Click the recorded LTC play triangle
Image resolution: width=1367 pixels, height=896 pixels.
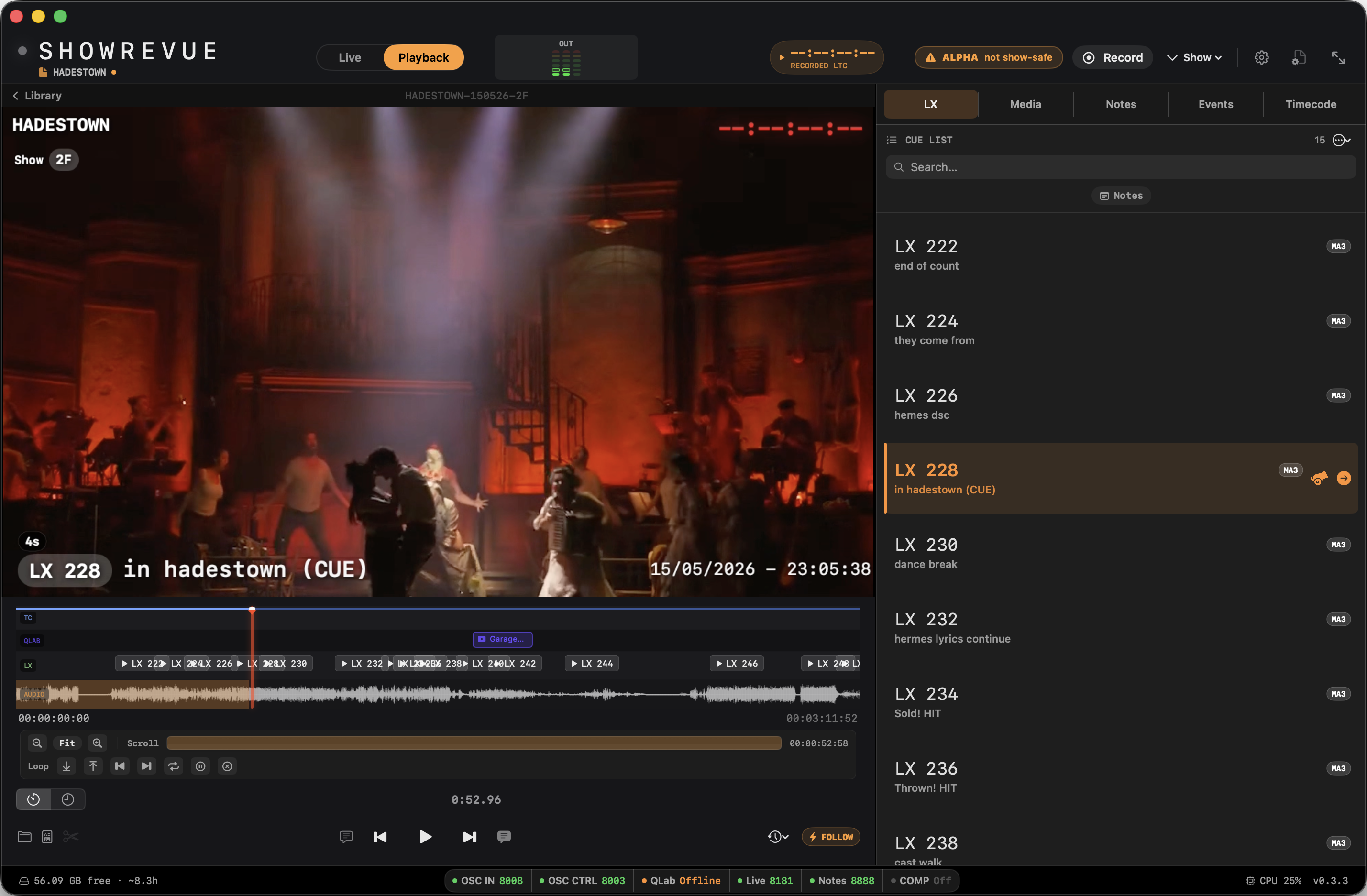[x=782, y=57]
